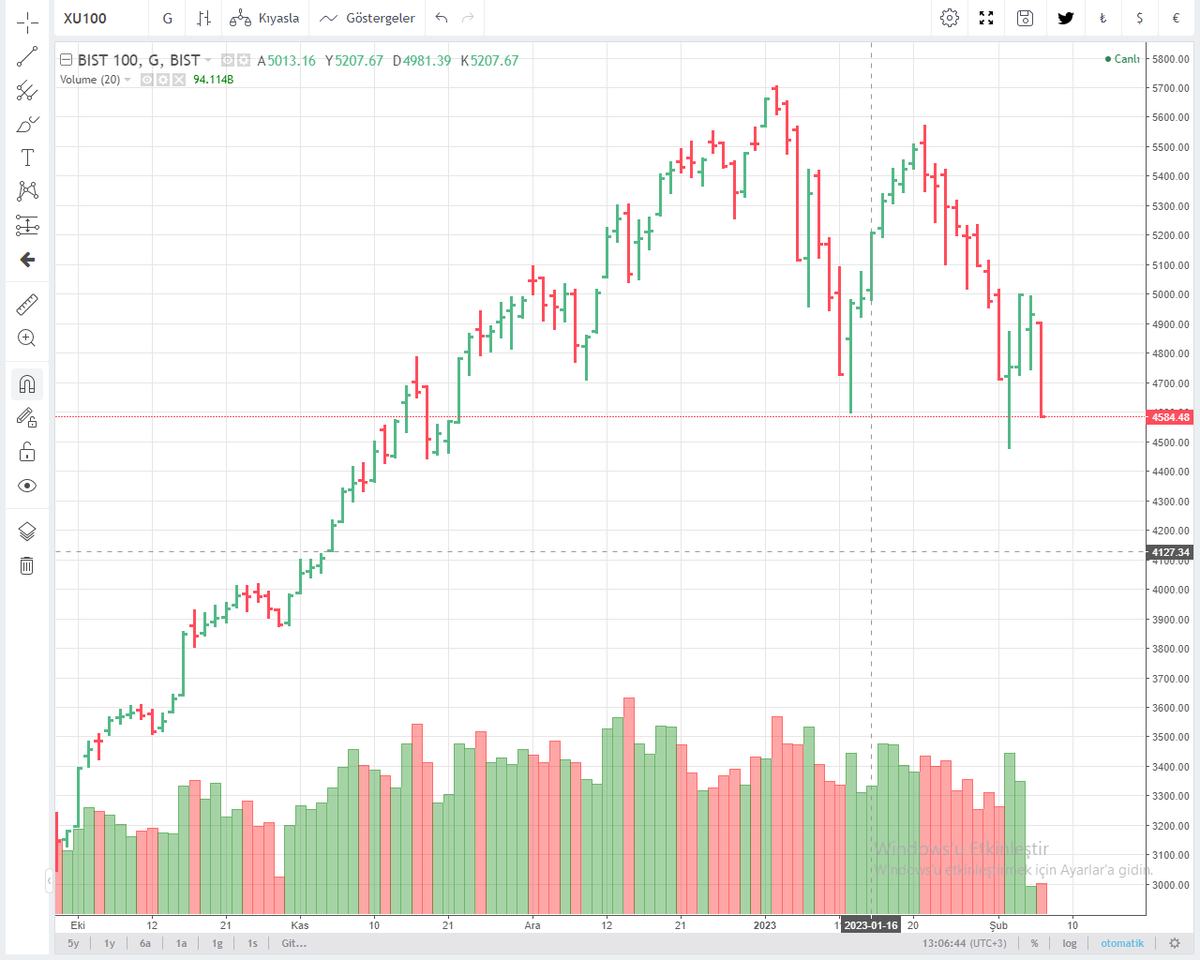Expand the Volume (20) dropdown arrow

click(x=128, y=80)
